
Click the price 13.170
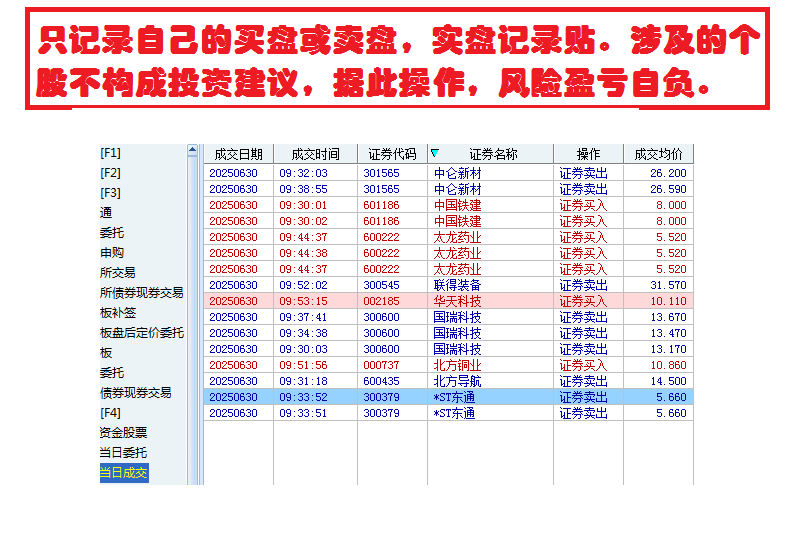click(x=668, y=349)
